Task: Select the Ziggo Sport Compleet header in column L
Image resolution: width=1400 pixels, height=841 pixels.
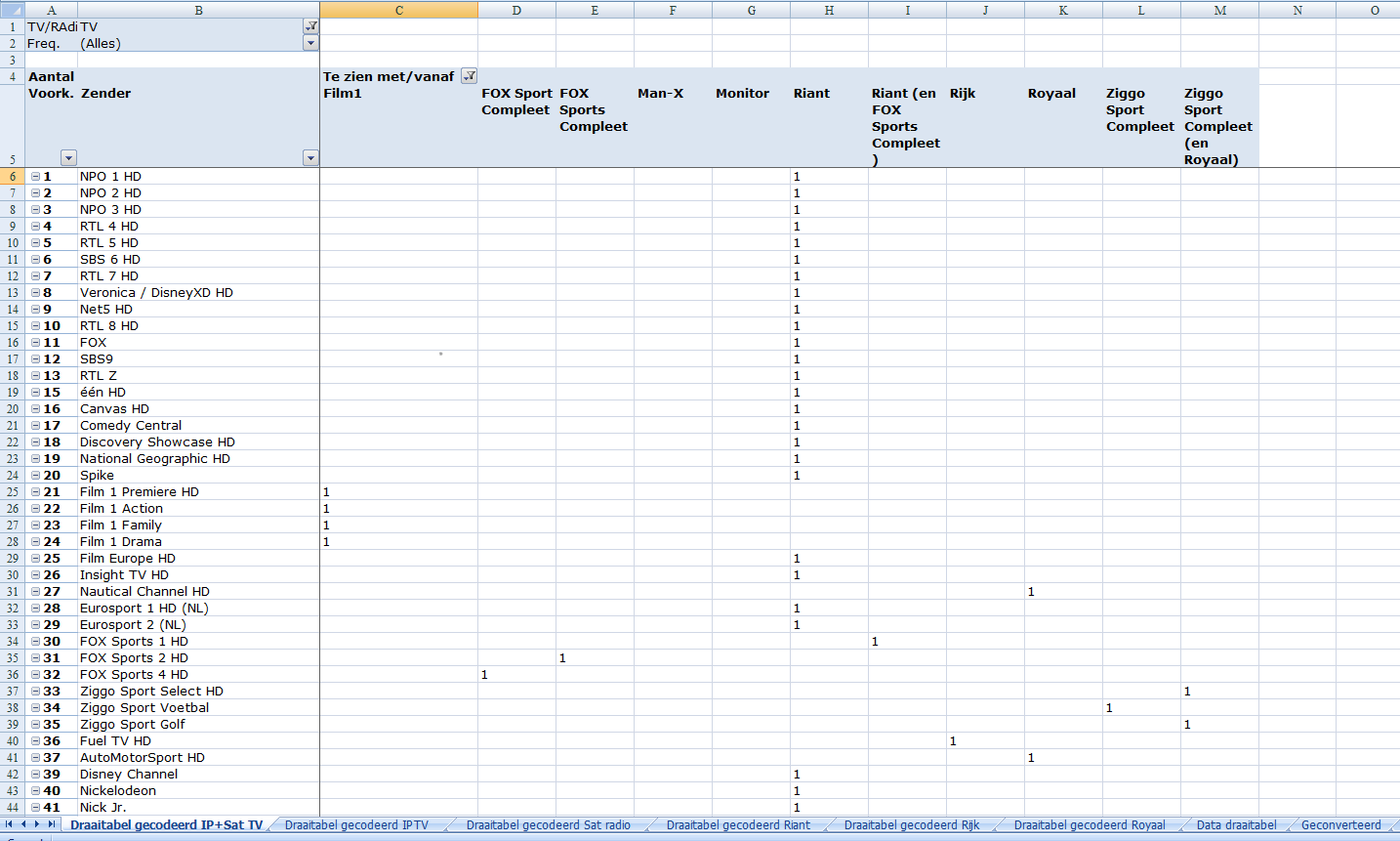Action: 1141,126
